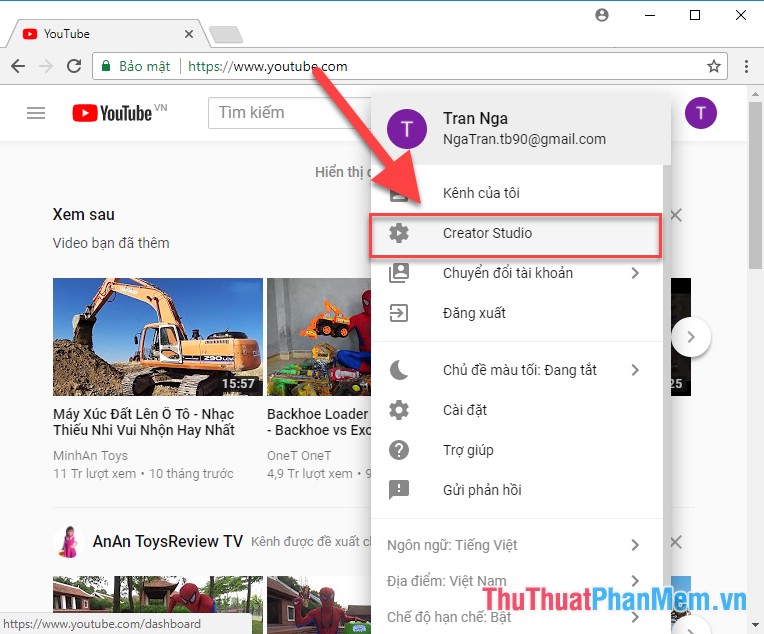Viewport: 764px width, 634px height.
Task: Open a new browser tab
Action: tap(226, 35)
